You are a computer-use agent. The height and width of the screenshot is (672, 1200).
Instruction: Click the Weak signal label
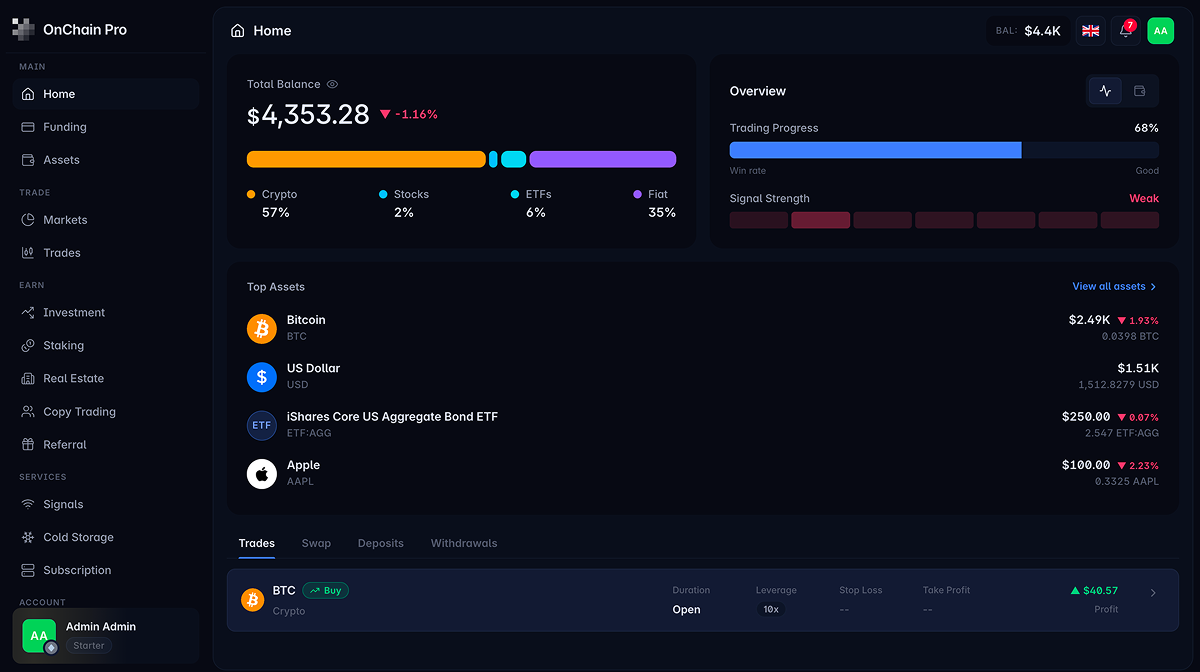point(1144,199)
